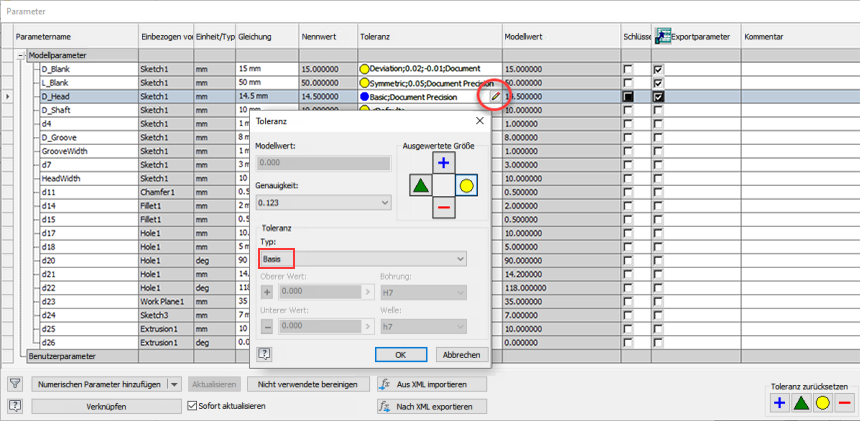
Task: Reset tolerance to lower with red minus icon
Action: click(843, 403)
